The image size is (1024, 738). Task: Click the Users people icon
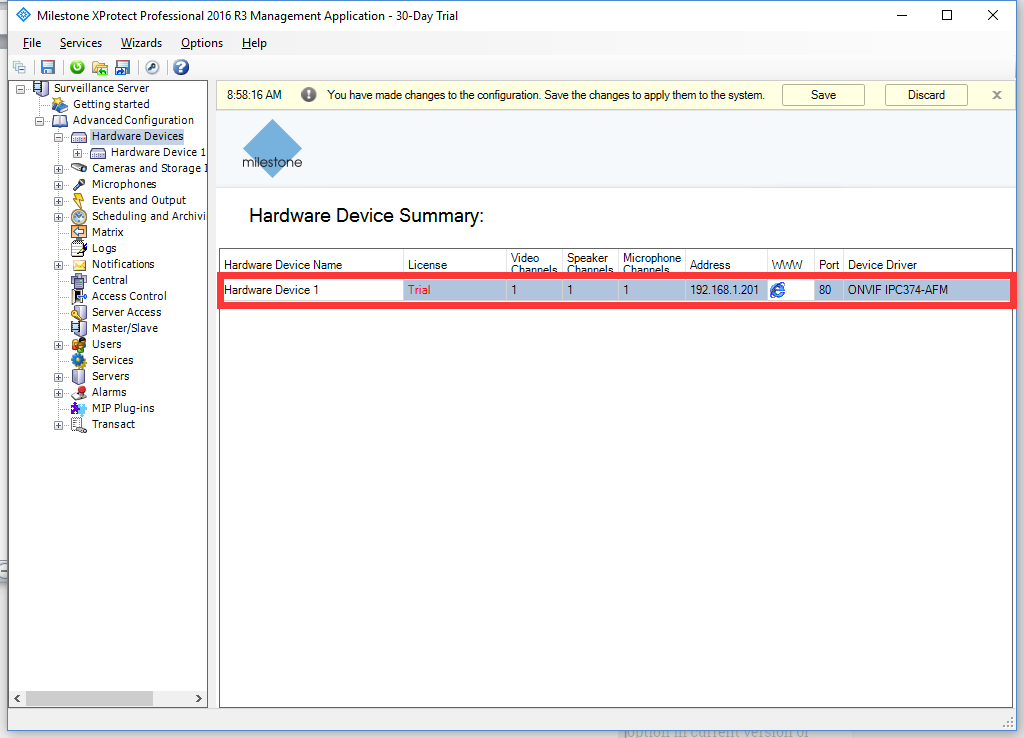tap(79, 344)
